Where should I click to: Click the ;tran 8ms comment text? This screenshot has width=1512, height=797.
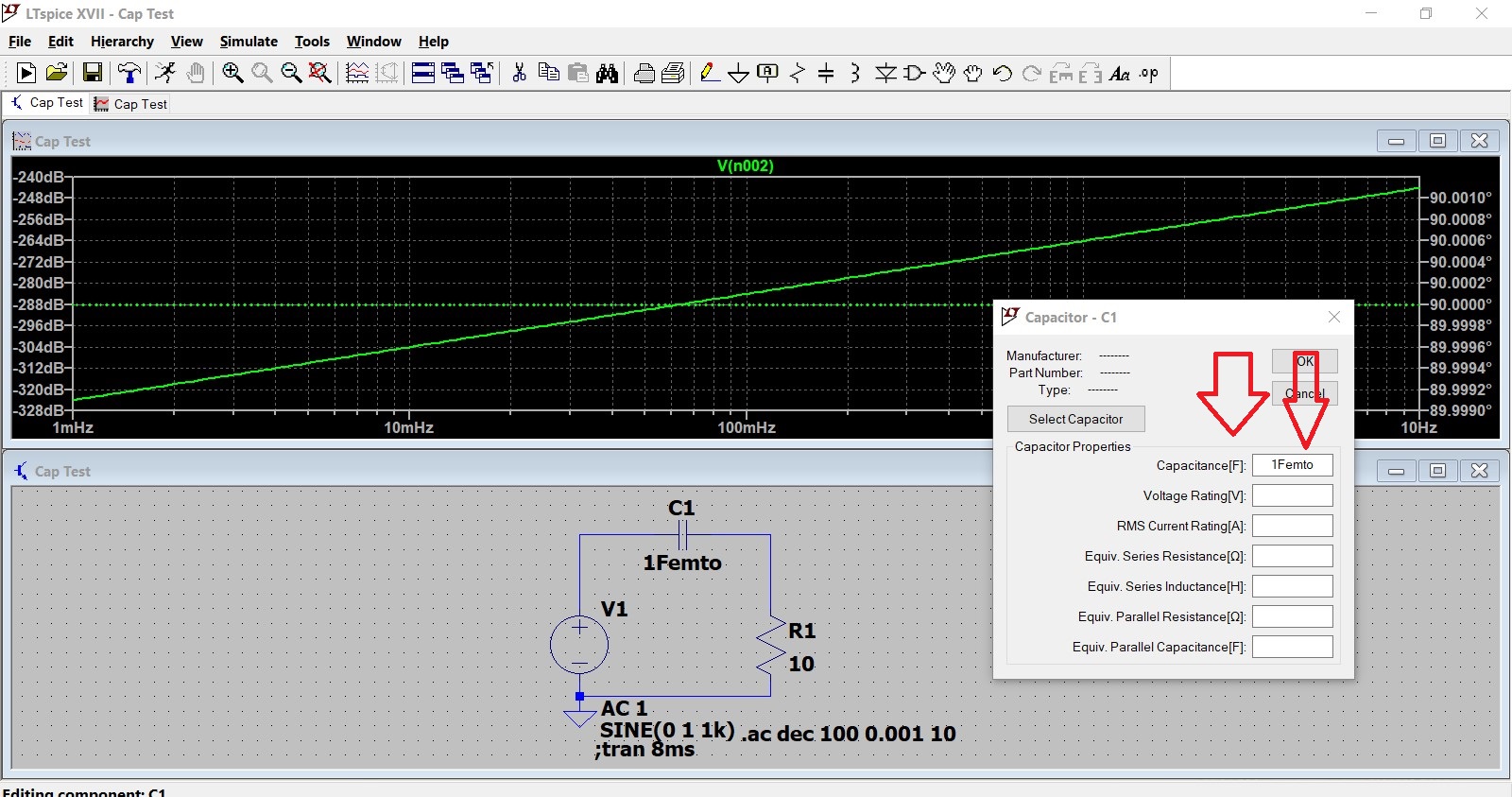644,750
